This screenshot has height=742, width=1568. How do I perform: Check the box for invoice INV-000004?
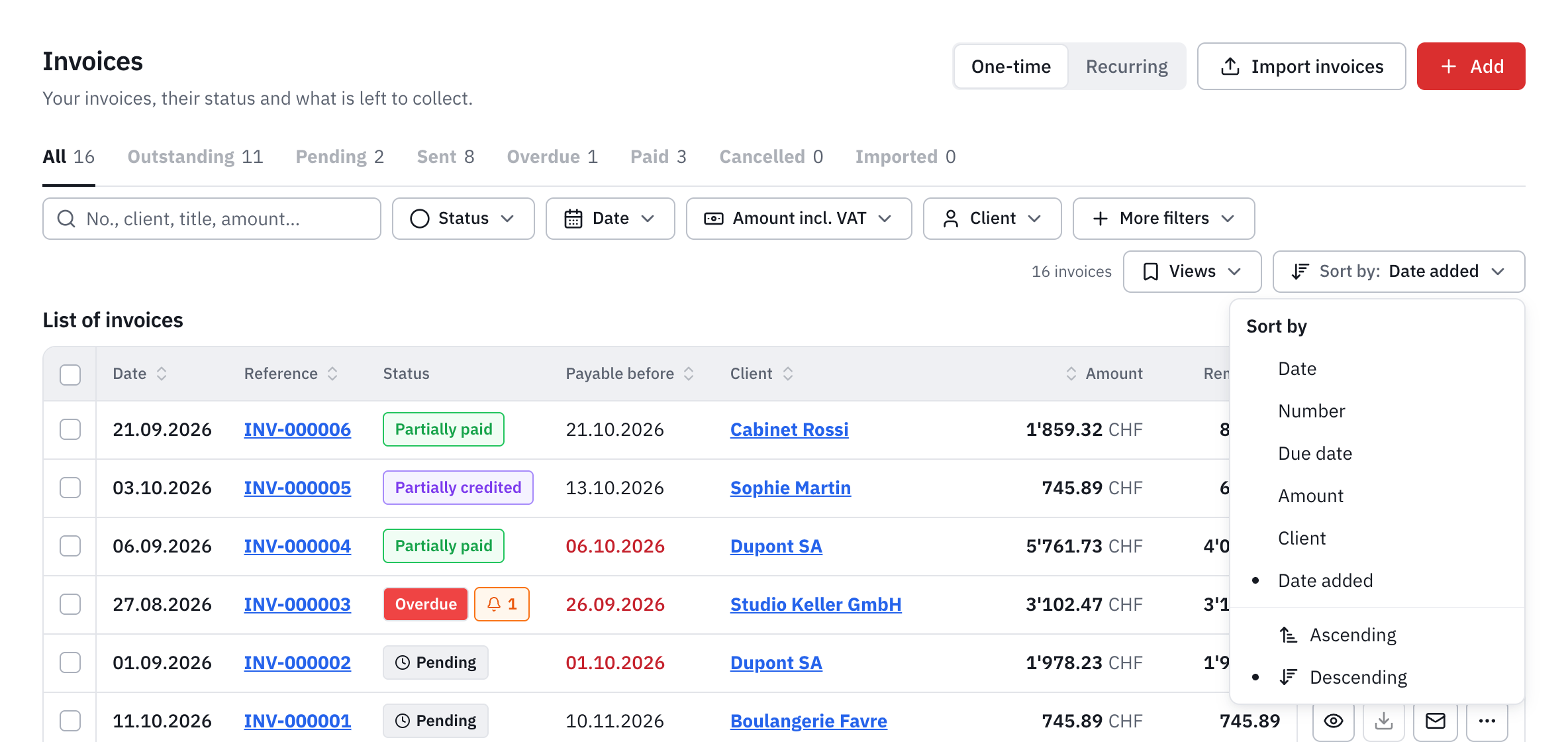coord(70,546)
